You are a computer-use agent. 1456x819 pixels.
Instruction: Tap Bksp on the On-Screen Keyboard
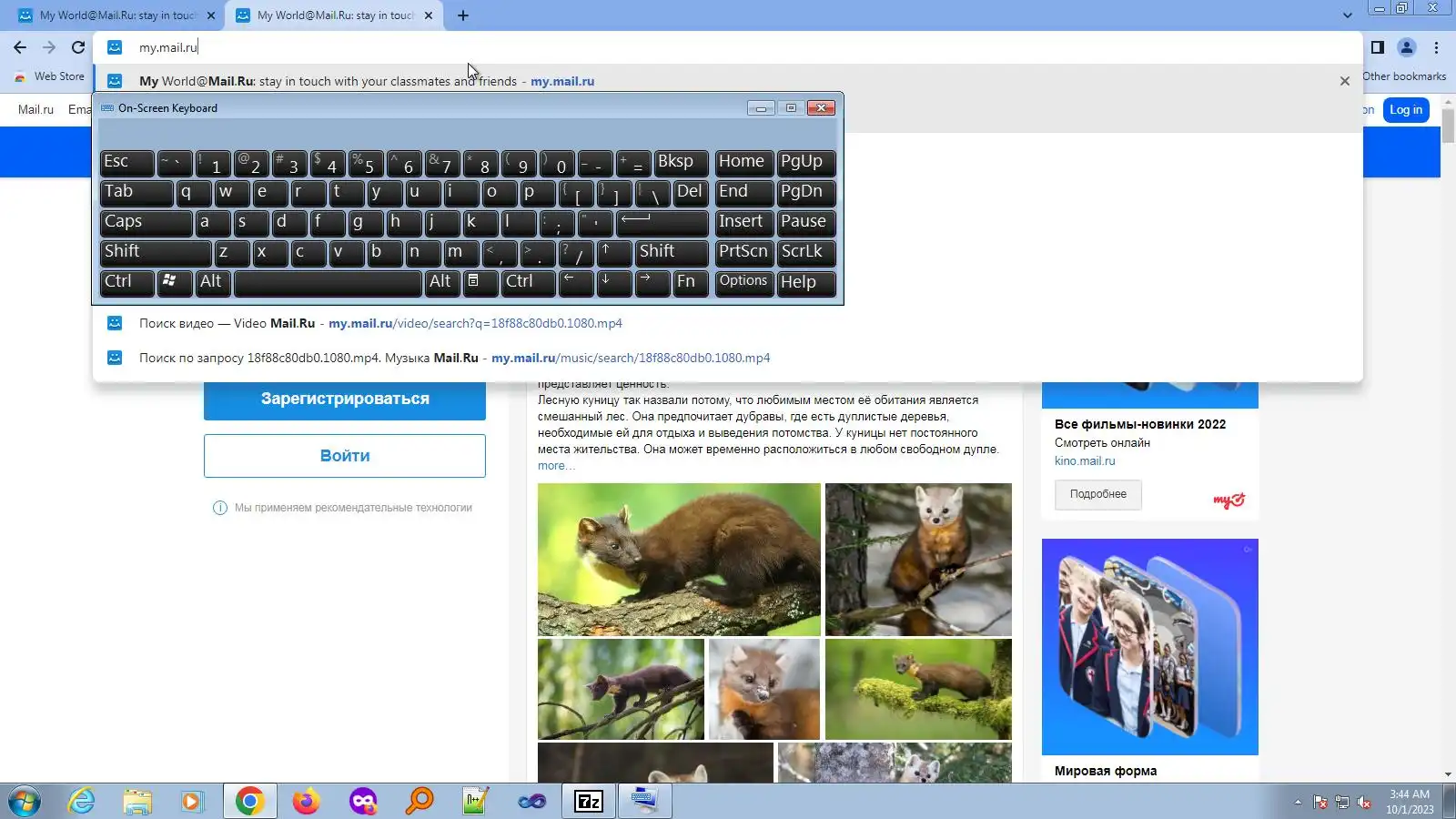pyautogui.click(x=681, y=163)
